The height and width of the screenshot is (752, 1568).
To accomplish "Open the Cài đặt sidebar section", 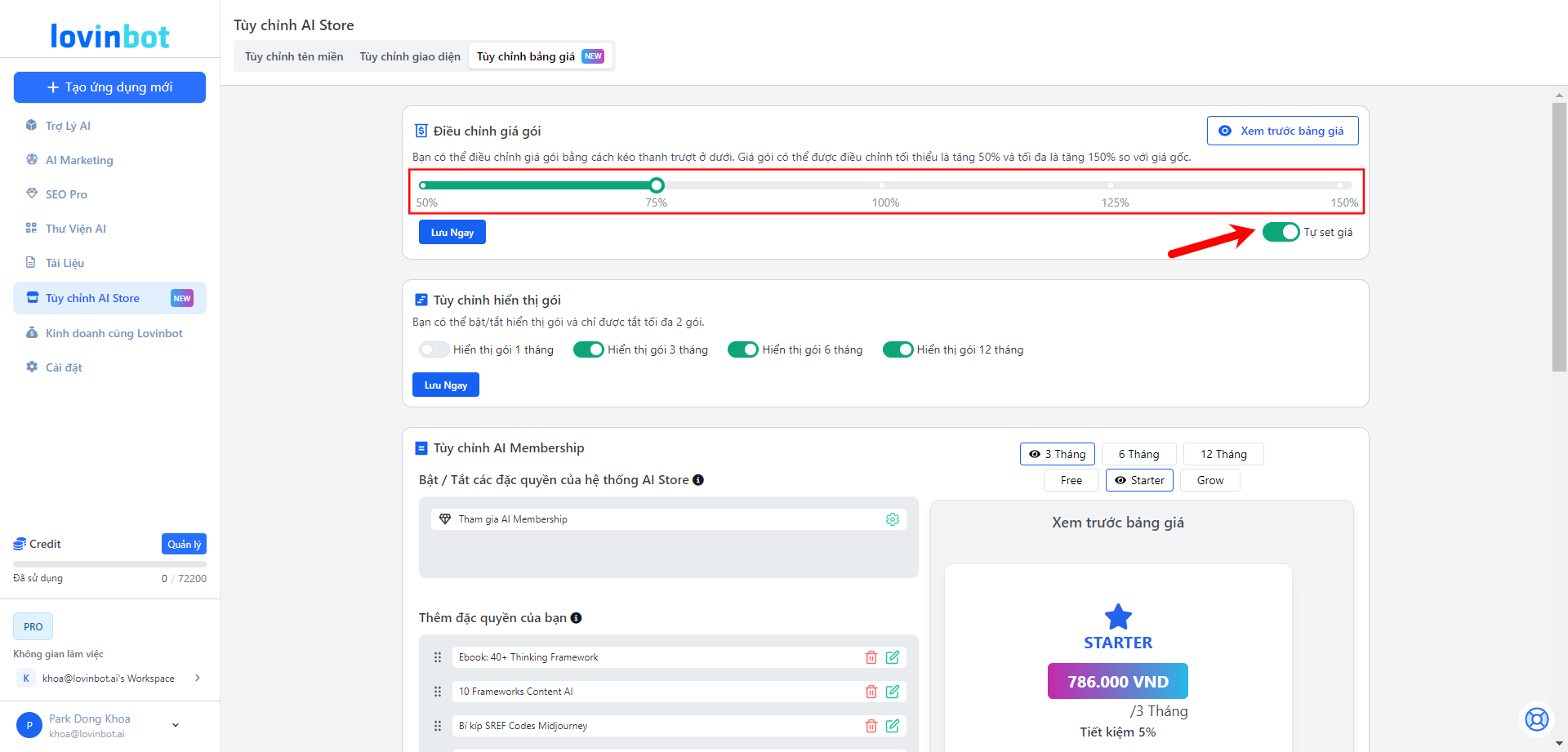I will click(x=64, y=367).
